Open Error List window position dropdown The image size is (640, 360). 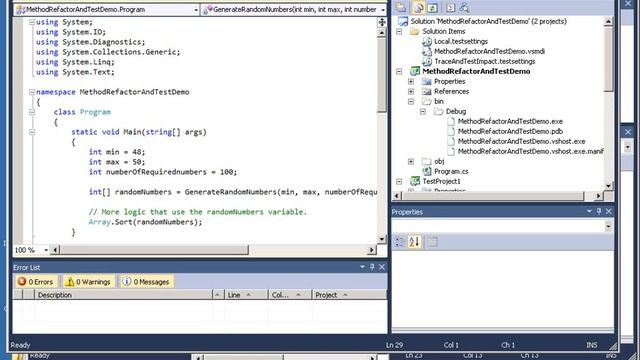pyautogui.click(x=362, y=267)
